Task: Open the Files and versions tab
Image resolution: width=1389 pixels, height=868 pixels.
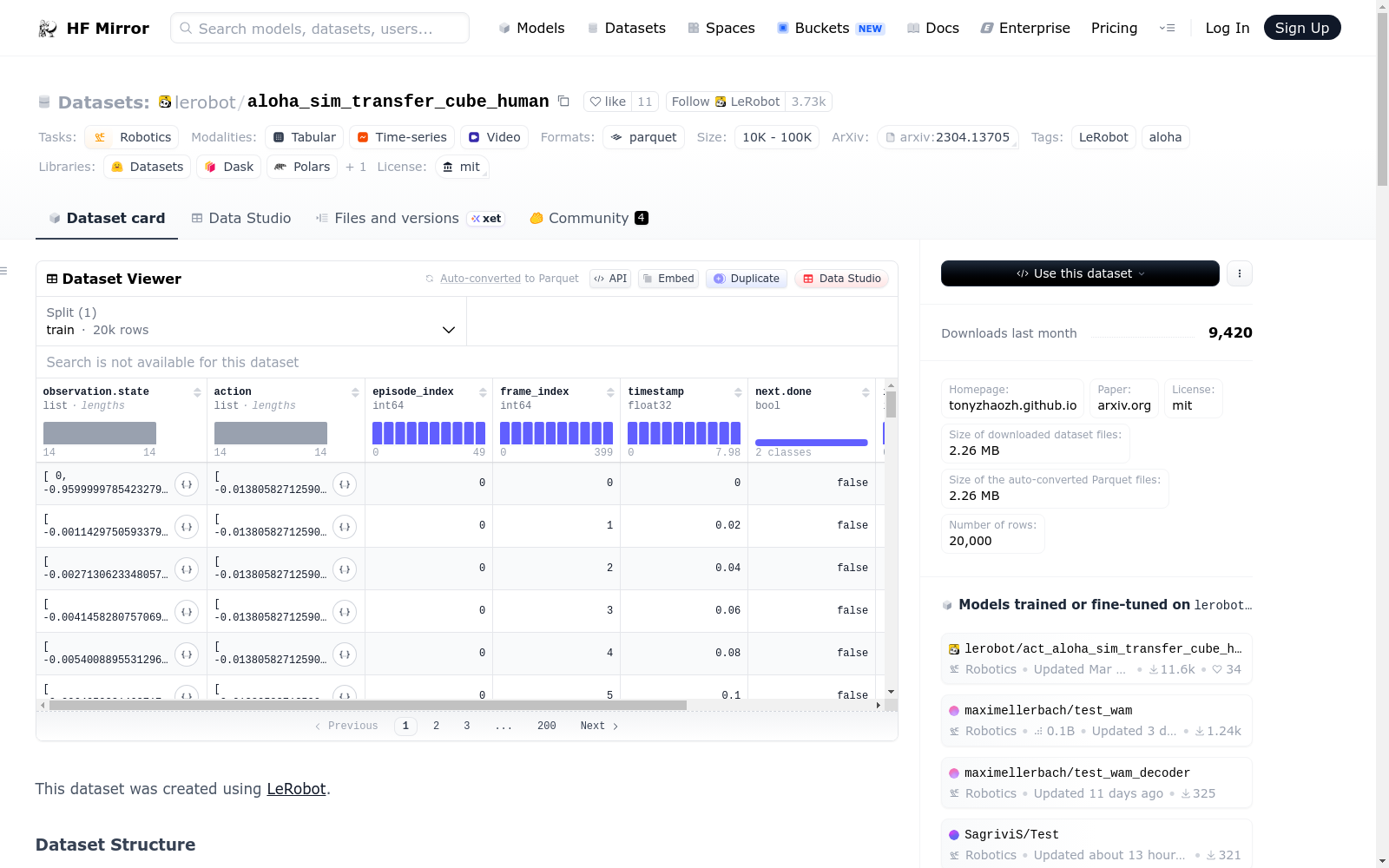Action: click(411, 218)
